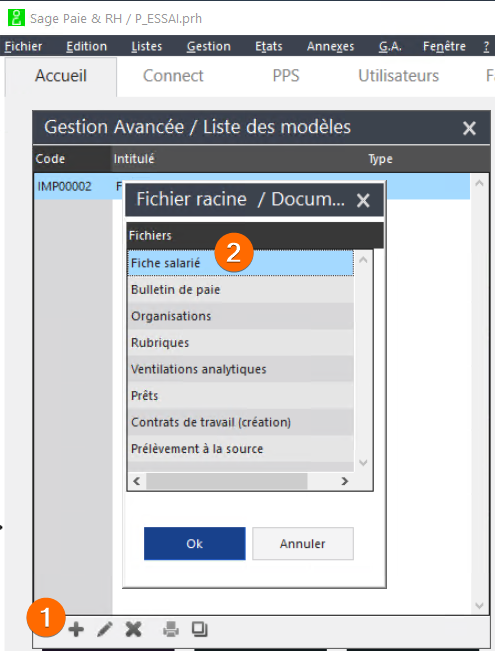Duplicate model with the copy icon
Viewport: 495px width, 651px height.
(199, 629)
